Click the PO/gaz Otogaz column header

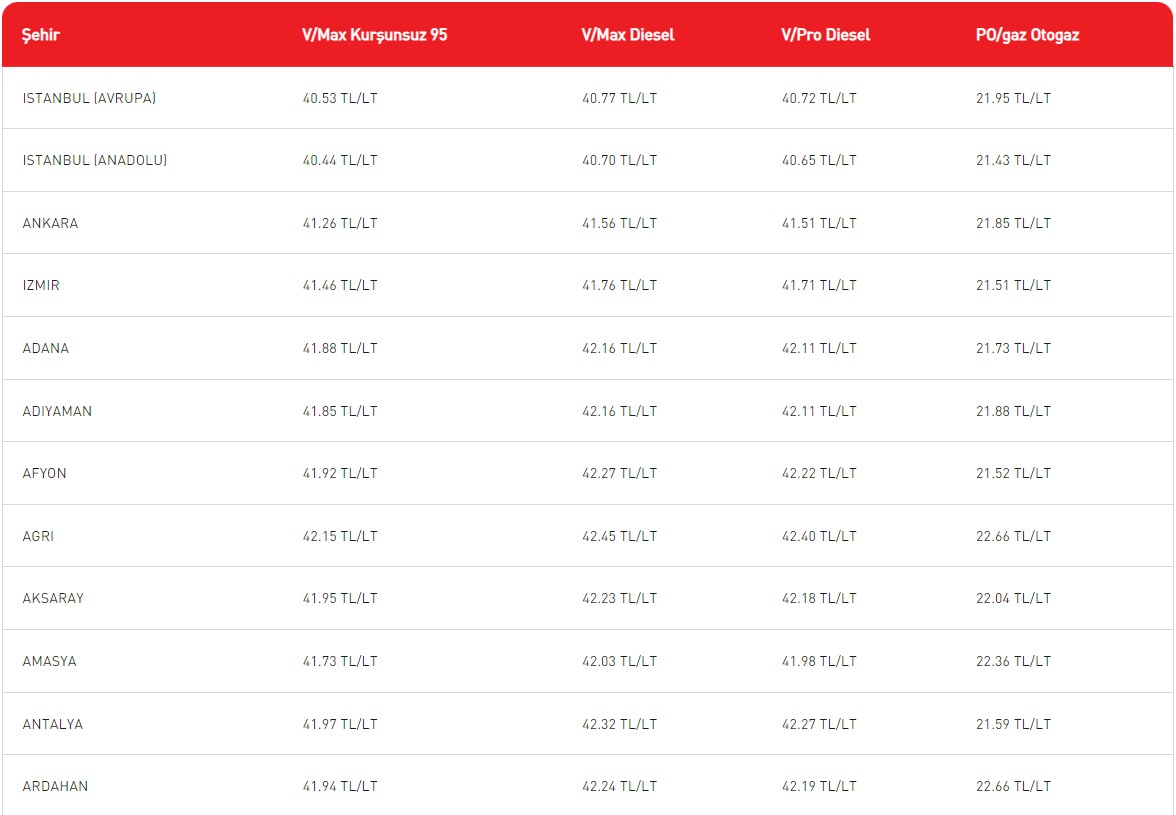[x=1028, y=35]
